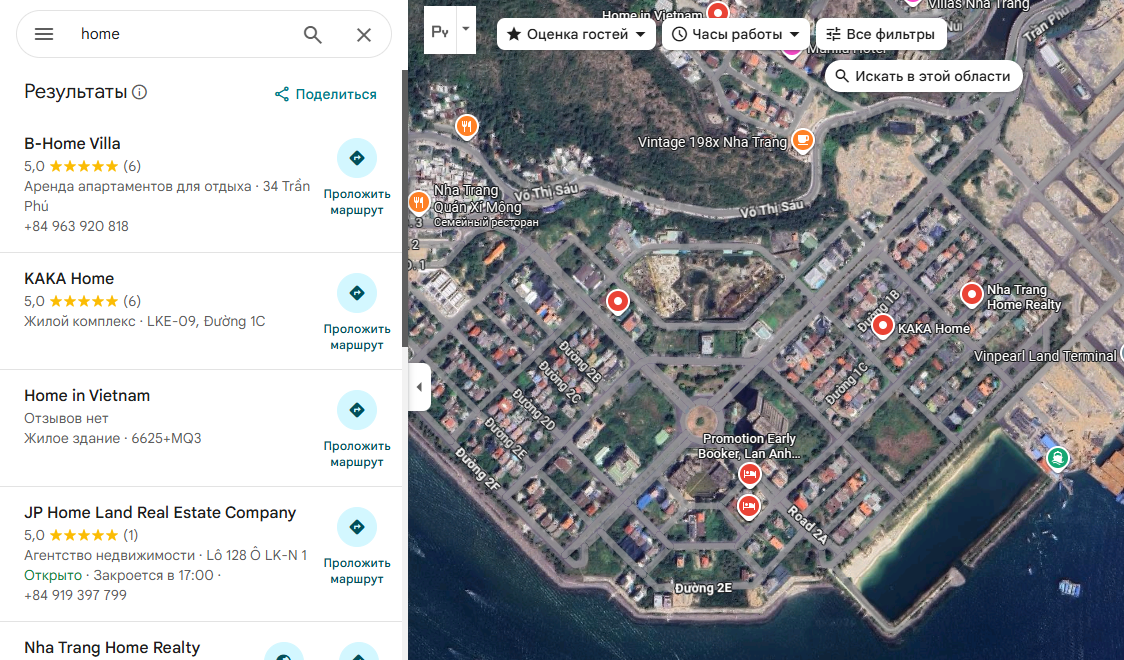Click the orange restaurant pin above Võ Thị Sáu
Image resolution: width=1124 pixels, height=660 pixels.
pos(467,127)
